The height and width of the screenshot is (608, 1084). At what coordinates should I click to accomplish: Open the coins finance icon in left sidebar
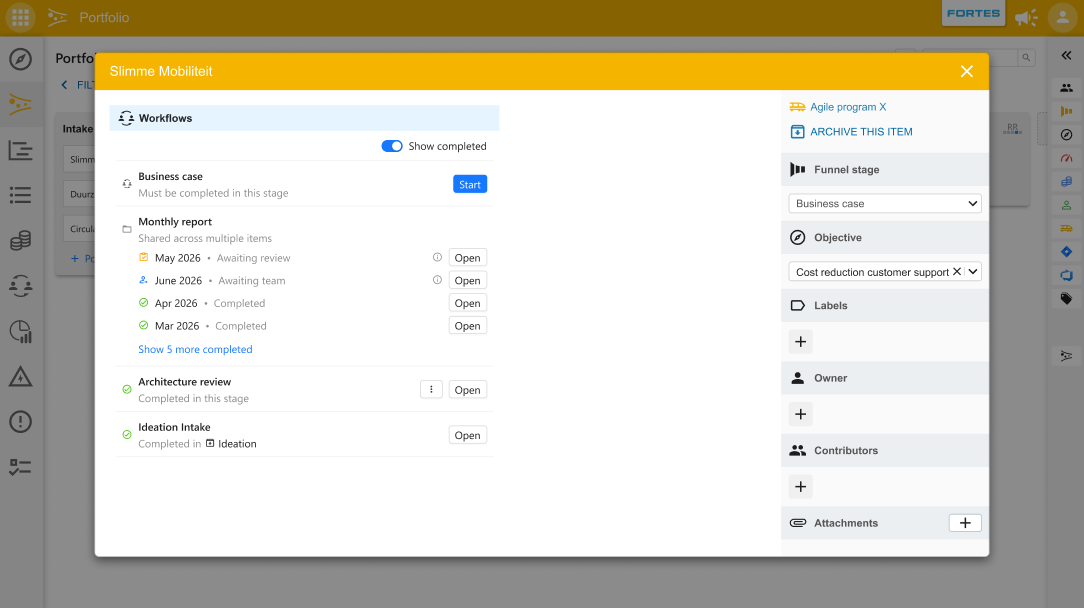(21, 241)
